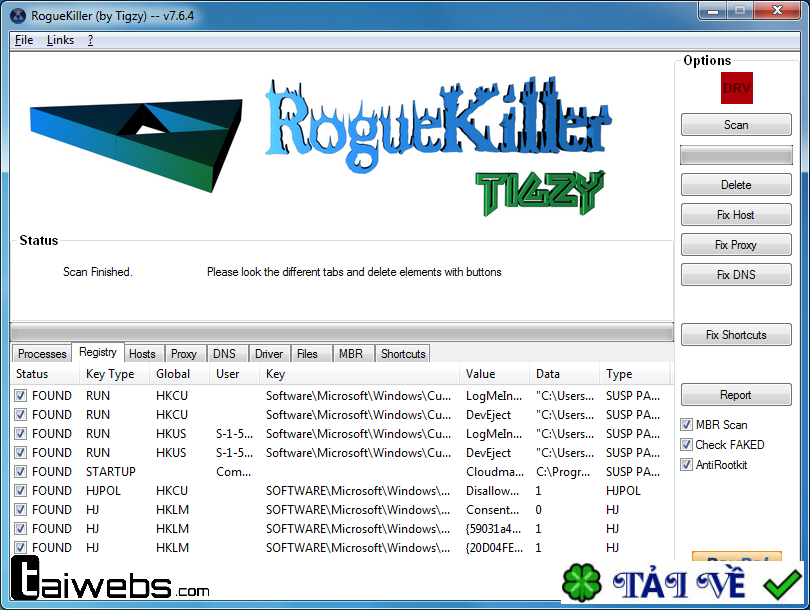Viewport: 810px width, 610px height.
Task: Uncheck the first FOUND RUN registry entry
Action: click(x=21, y=395)
